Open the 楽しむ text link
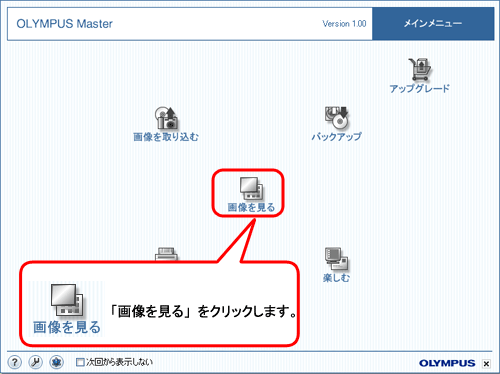Image resolution: width=500 pixels, height=374 pixels. 336,278
